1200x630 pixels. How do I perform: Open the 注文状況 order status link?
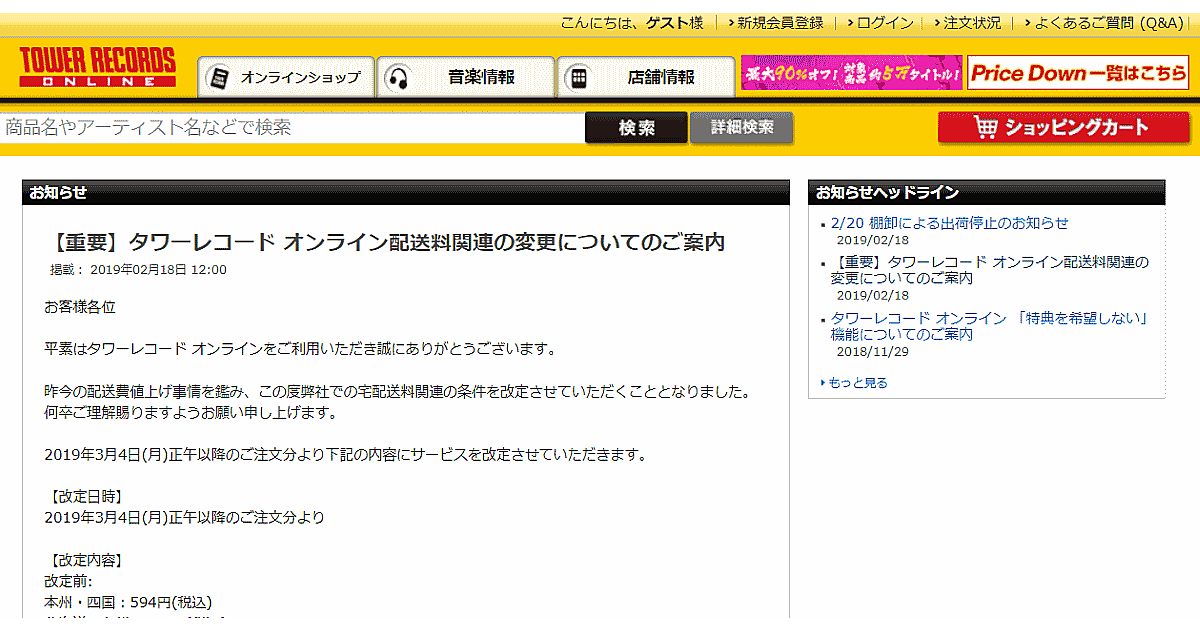[x=972, y=23]
